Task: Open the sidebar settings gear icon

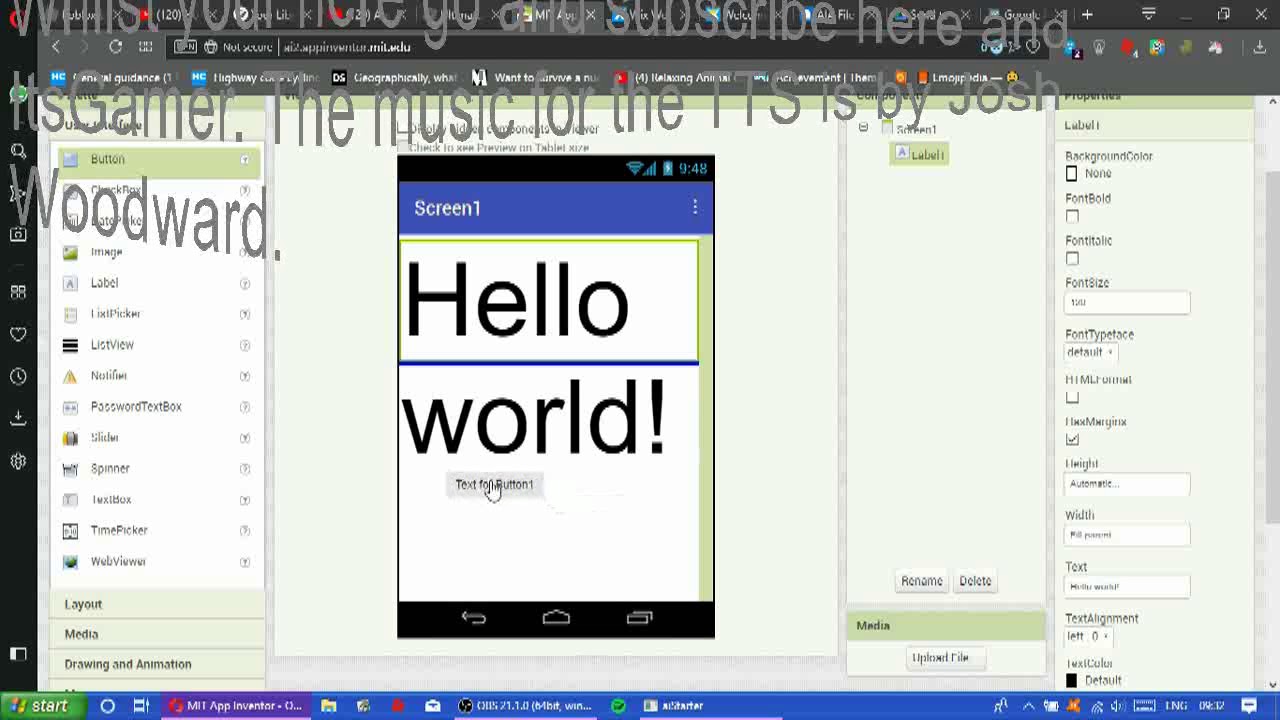Action: click(18, 461)
